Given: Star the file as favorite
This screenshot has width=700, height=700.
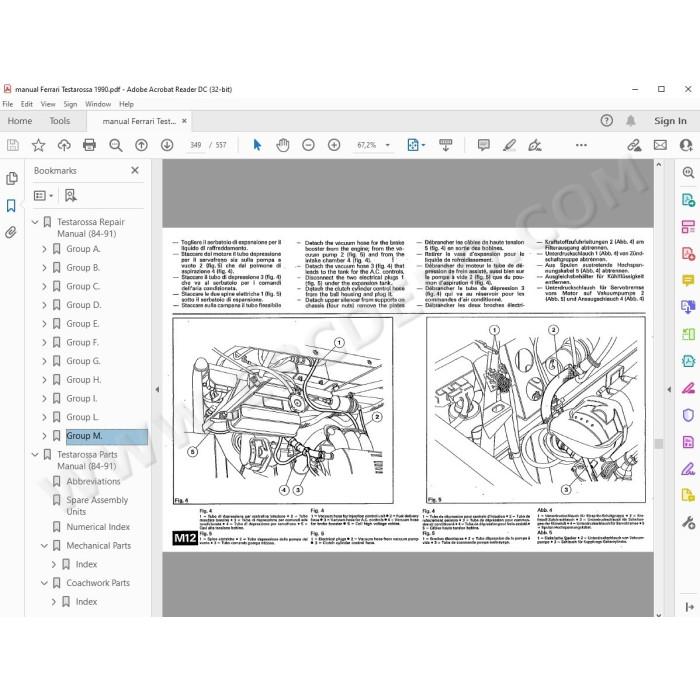Looking at the screenshot, I should click(38, 145).
